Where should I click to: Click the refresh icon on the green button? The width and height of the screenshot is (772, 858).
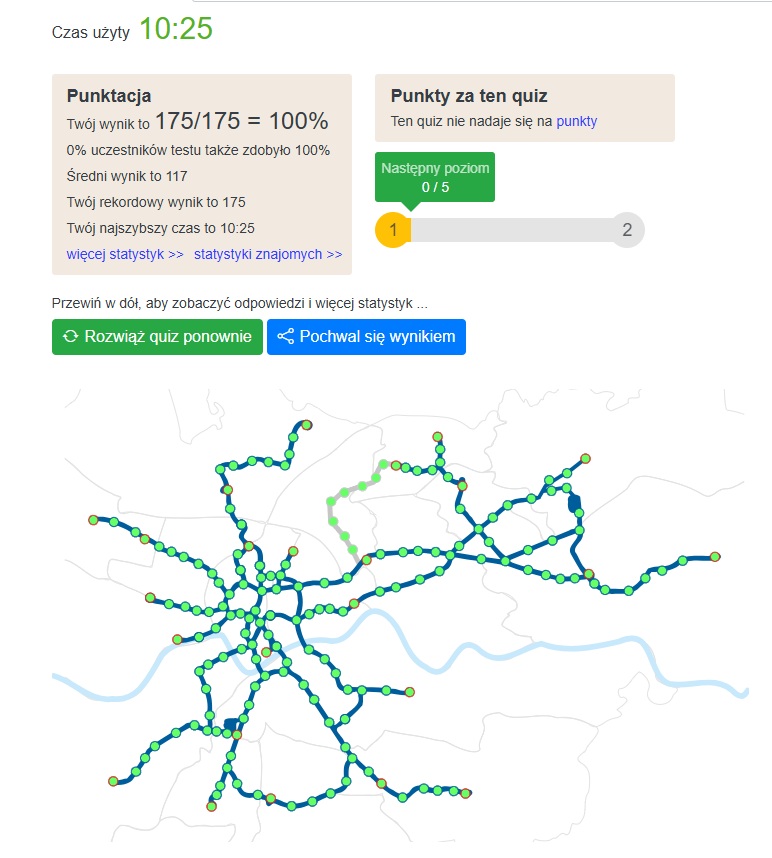tap(71, 337)
